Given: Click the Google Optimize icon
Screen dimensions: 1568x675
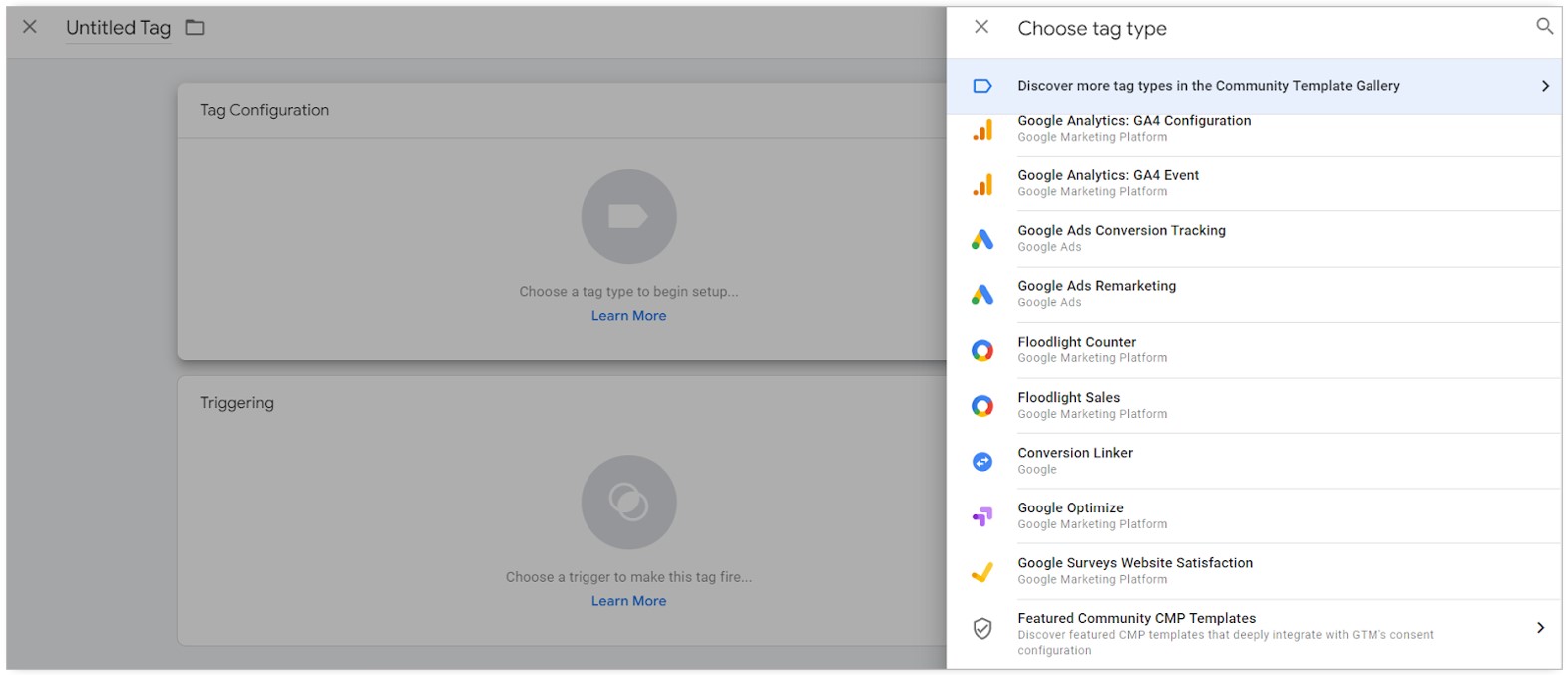Looking at the screenshot, I should 982,516.
